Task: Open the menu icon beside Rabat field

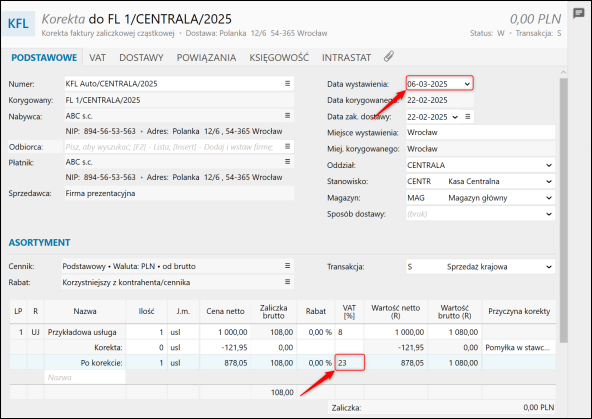Action: coord(287,282)
